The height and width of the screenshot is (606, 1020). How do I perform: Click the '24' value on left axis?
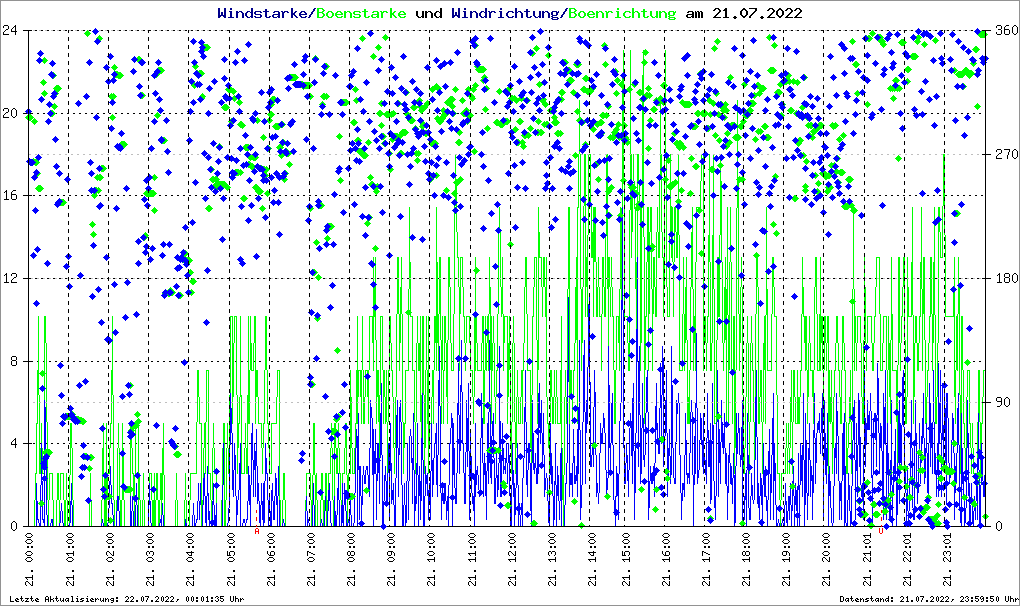point(12,30)
